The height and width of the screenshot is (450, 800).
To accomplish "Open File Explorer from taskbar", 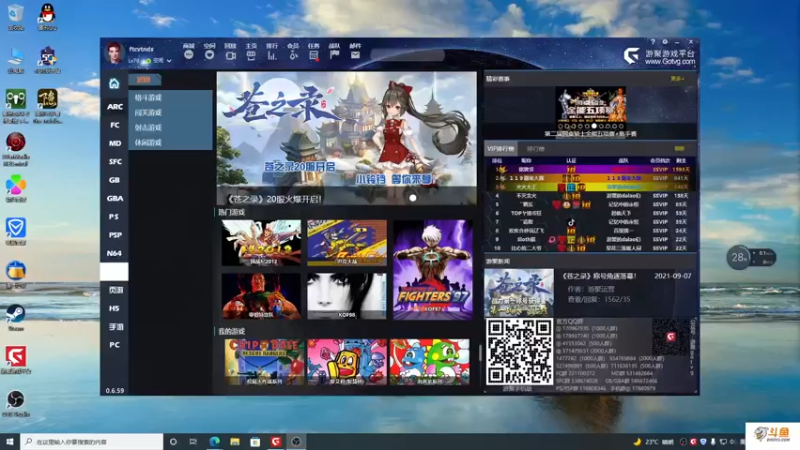I will 235,441.
